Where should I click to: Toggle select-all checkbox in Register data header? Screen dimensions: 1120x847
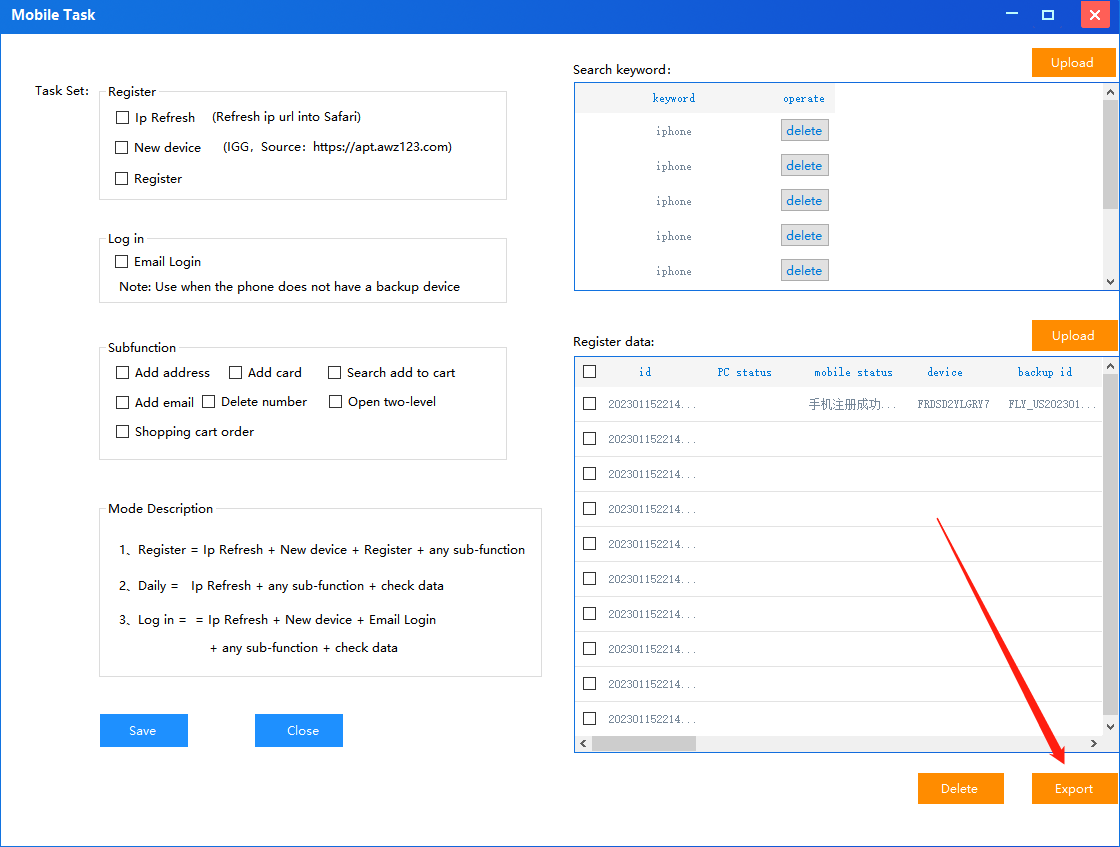(589, 371)
